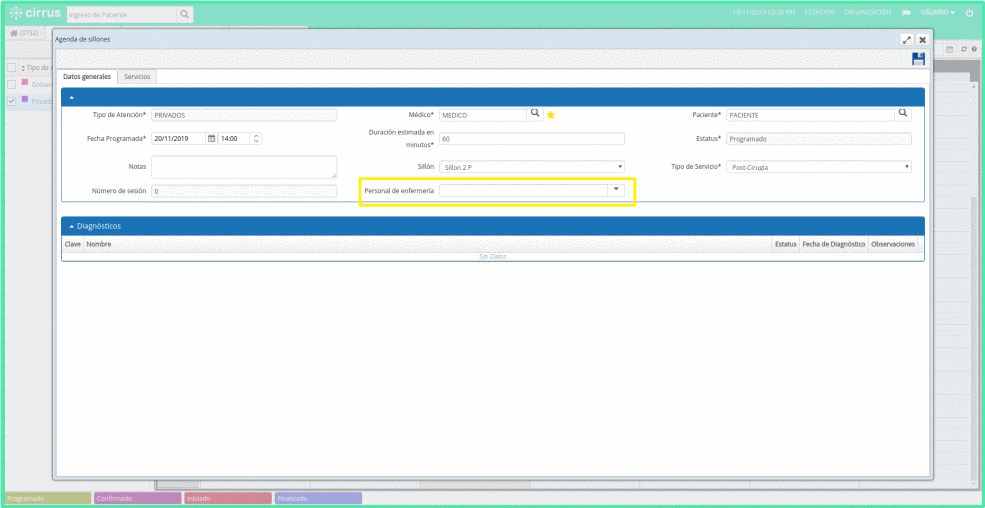
Task: Search for Paciente with magnifier icon
Action: (904, 114)
